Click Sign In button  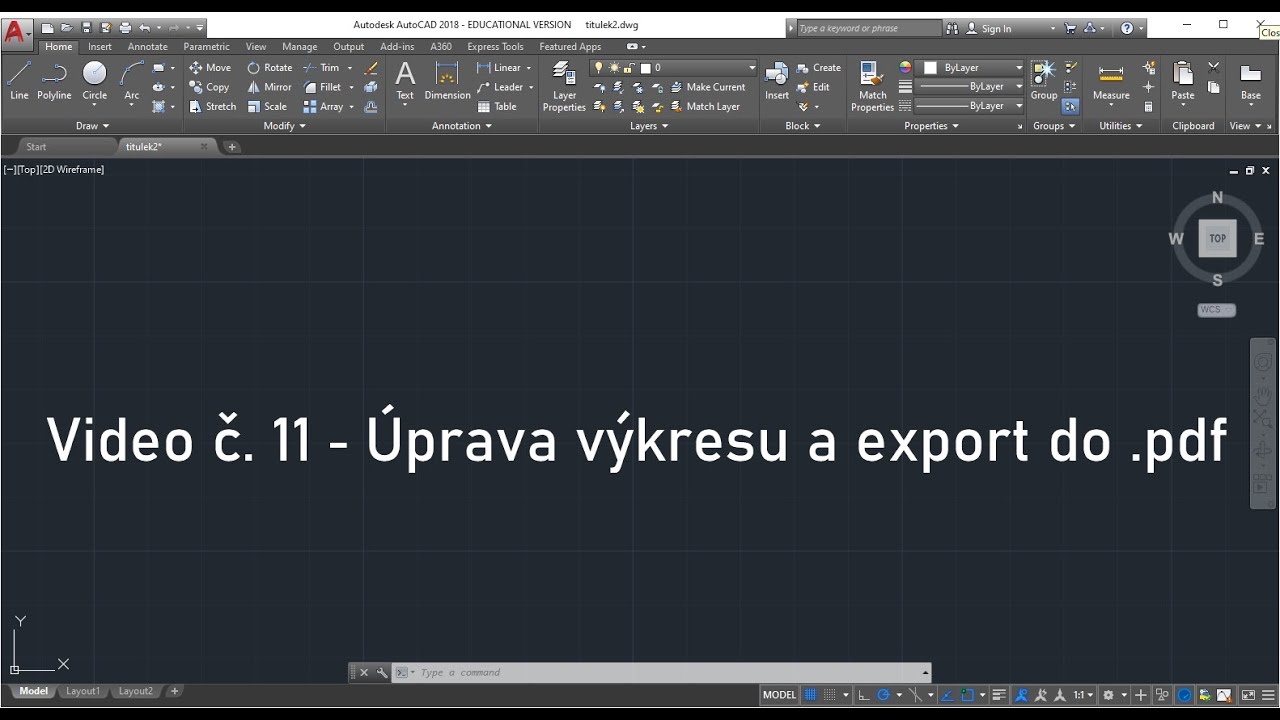(988, 28)
